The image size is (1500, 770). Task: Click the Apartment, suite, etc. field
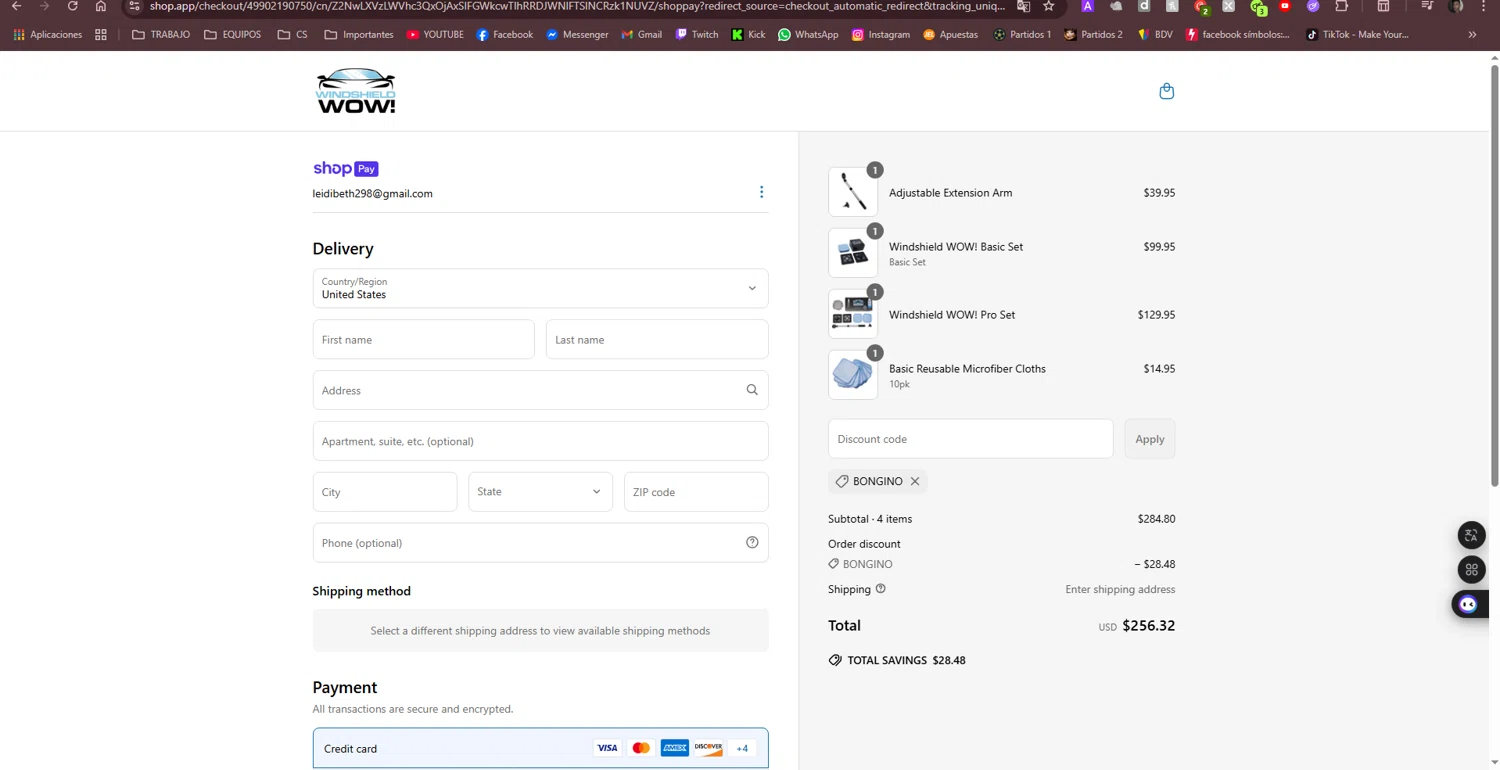[540, 441]
